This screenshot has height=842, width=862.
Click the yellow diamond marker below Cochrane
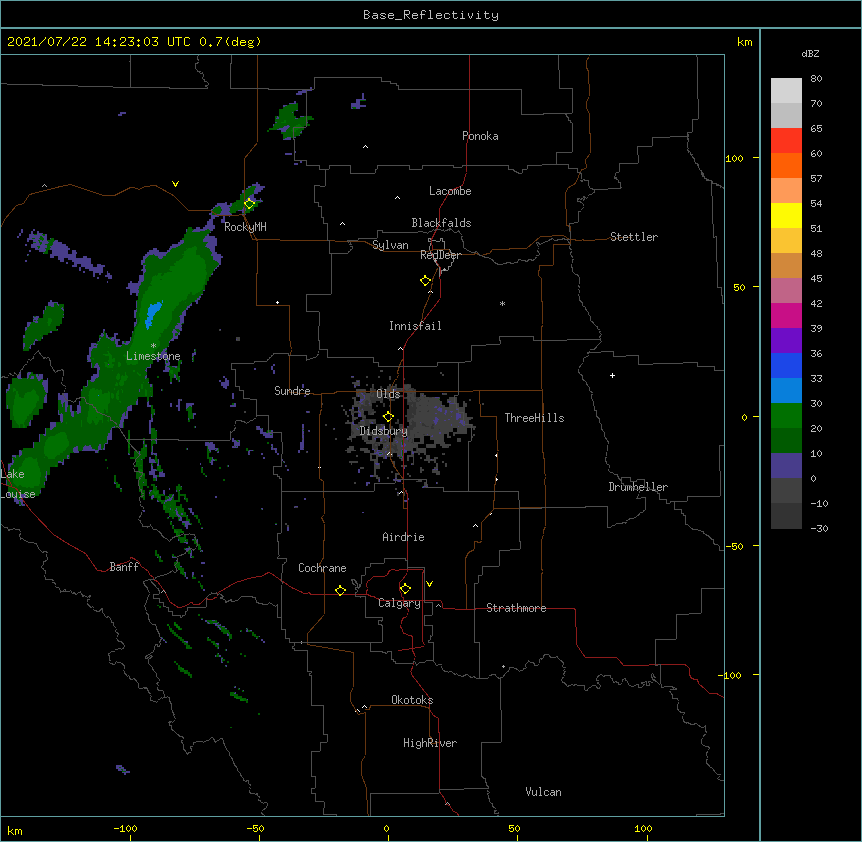pos(340,590)
